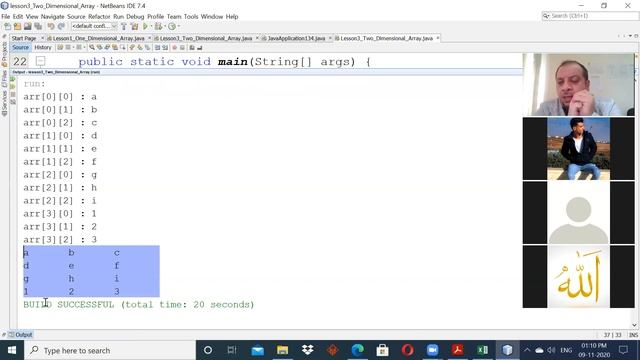Viewport: 640px width, 360px height.
Task: Click in the Search (Ctrl+I) field
Action: pos(590,16)
